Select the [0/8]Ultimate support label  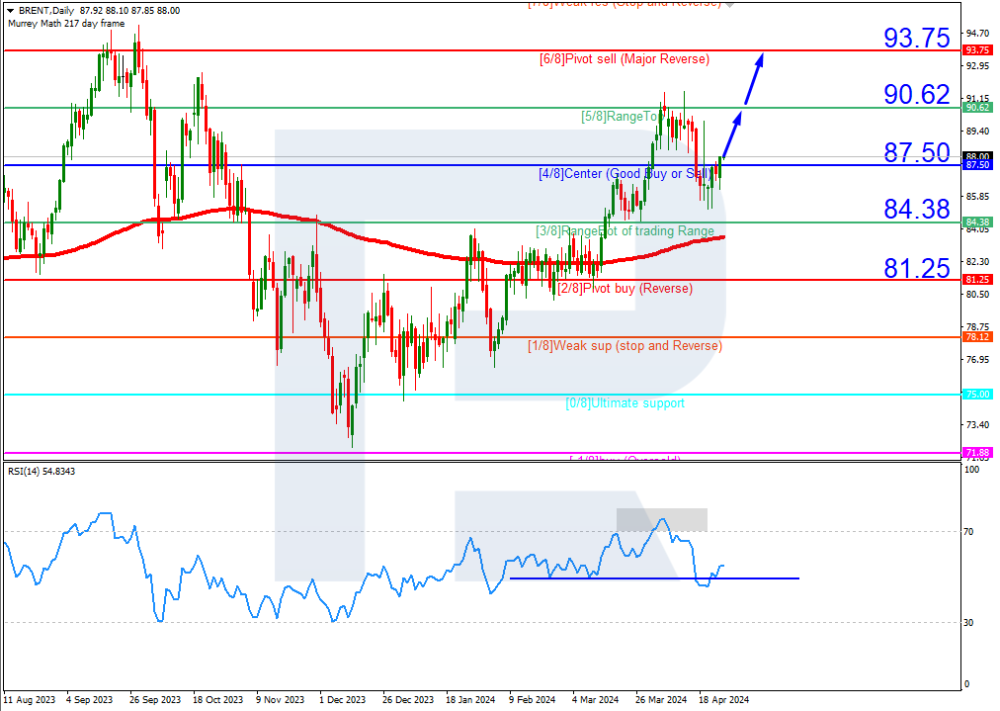click(x=625, y=403)
